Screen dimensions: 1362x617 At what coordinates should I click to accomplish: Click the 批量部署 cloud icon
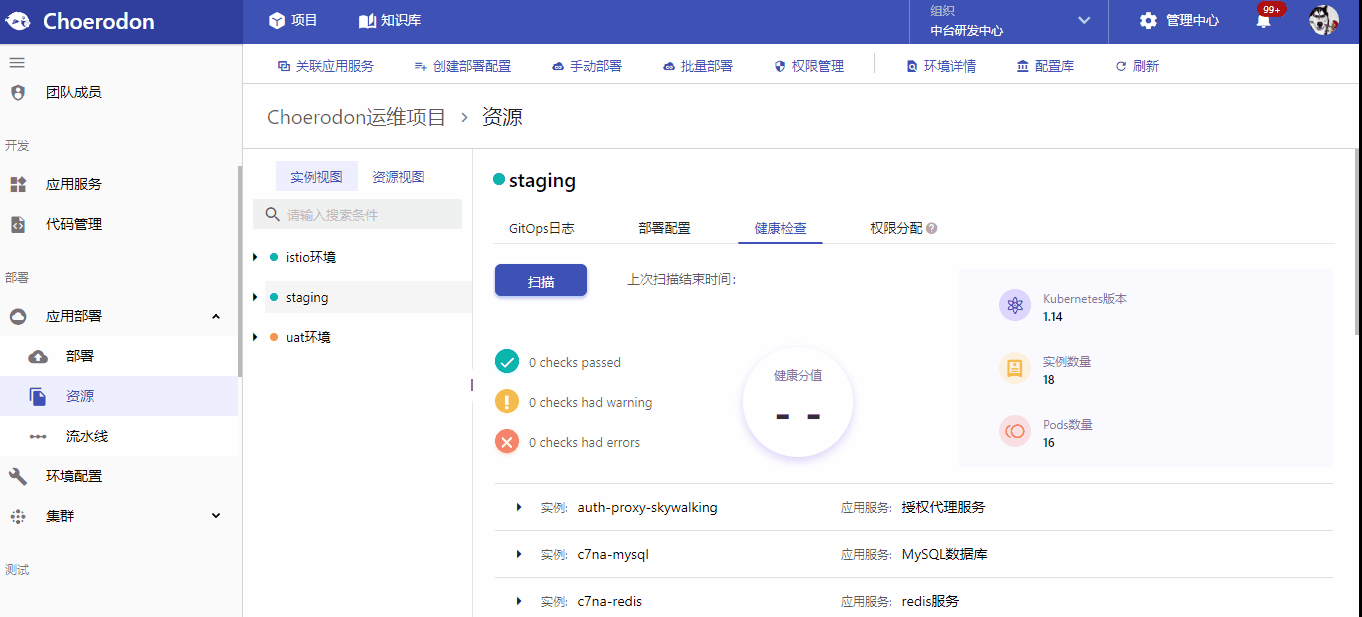669,66
